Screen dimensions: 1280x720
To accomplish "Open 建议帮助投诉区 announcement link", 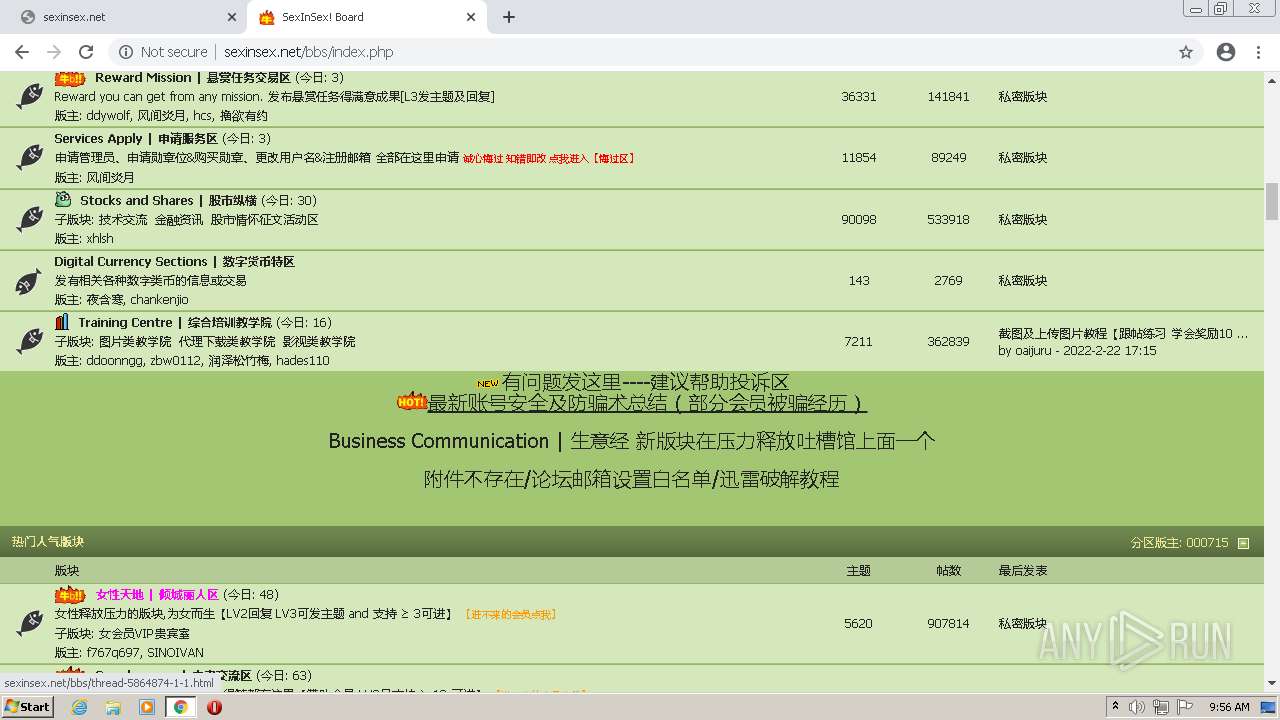I will [x=645, y=382].
